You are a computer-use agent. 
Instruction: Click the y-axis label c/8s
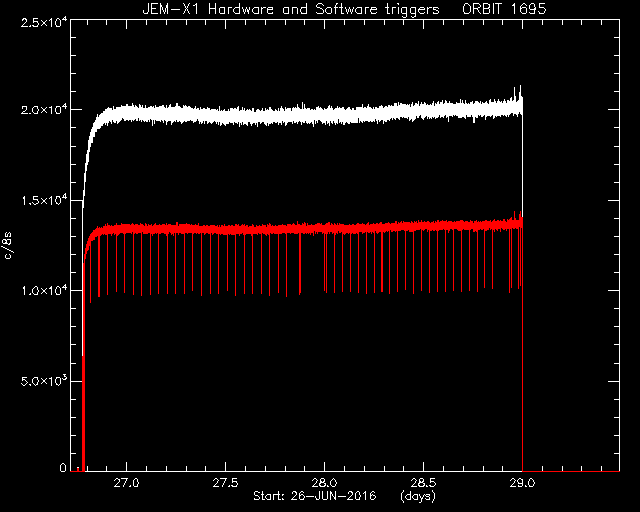[x=8, y=246]
